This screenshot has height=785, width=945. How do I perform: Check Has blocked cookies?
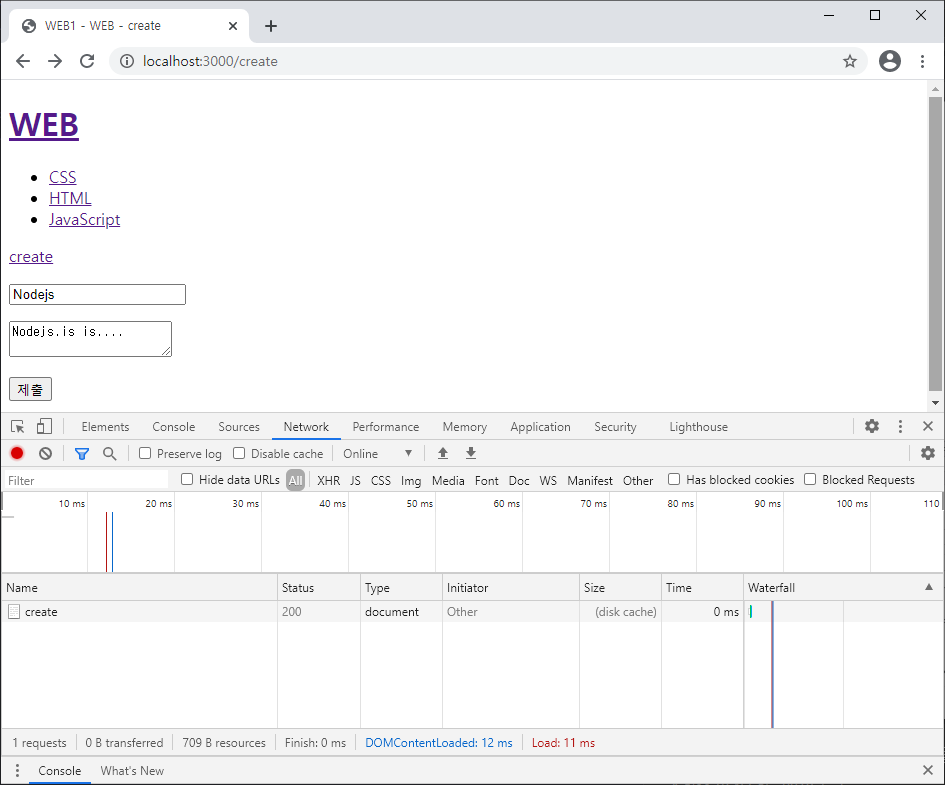(x=674, y=480)
